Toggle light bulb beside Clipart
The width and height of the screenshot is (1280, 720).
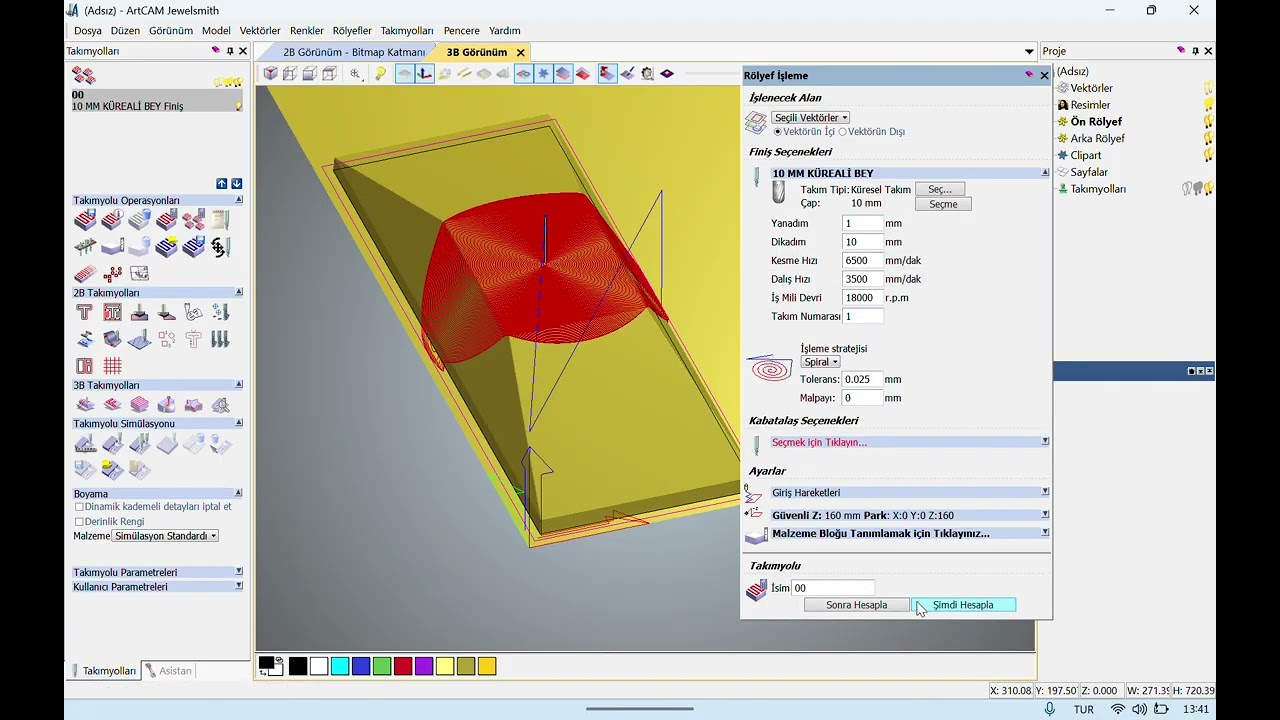coord(1208,155)
